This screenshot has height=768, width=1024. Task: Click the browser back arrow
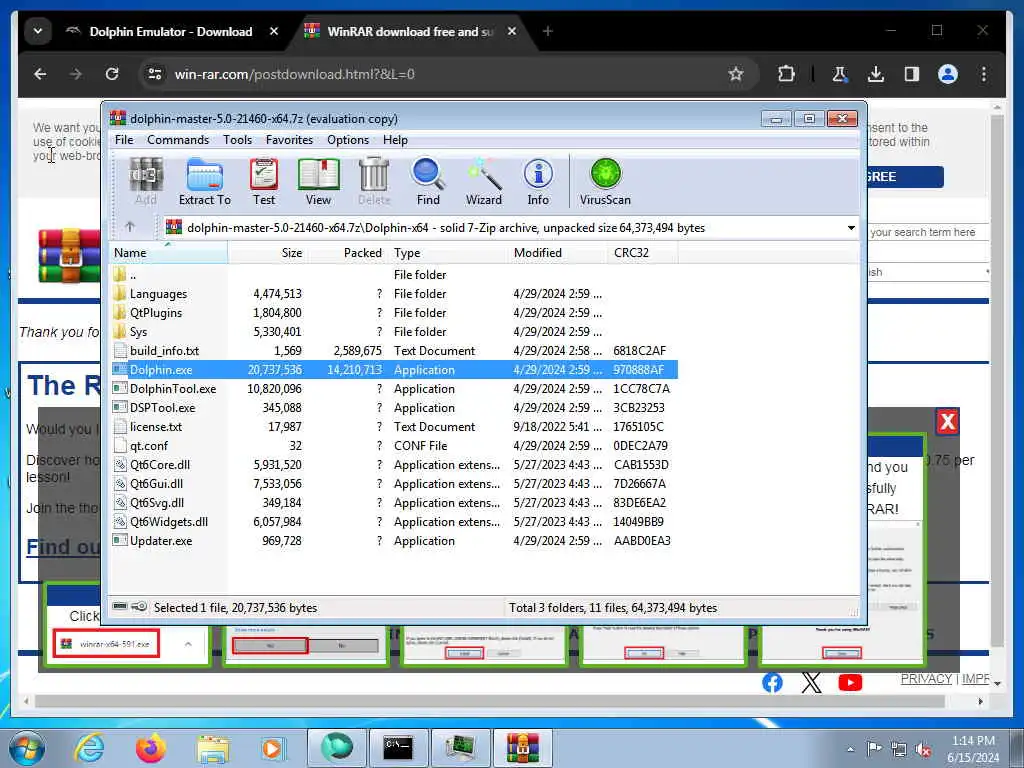click(40, 74)
